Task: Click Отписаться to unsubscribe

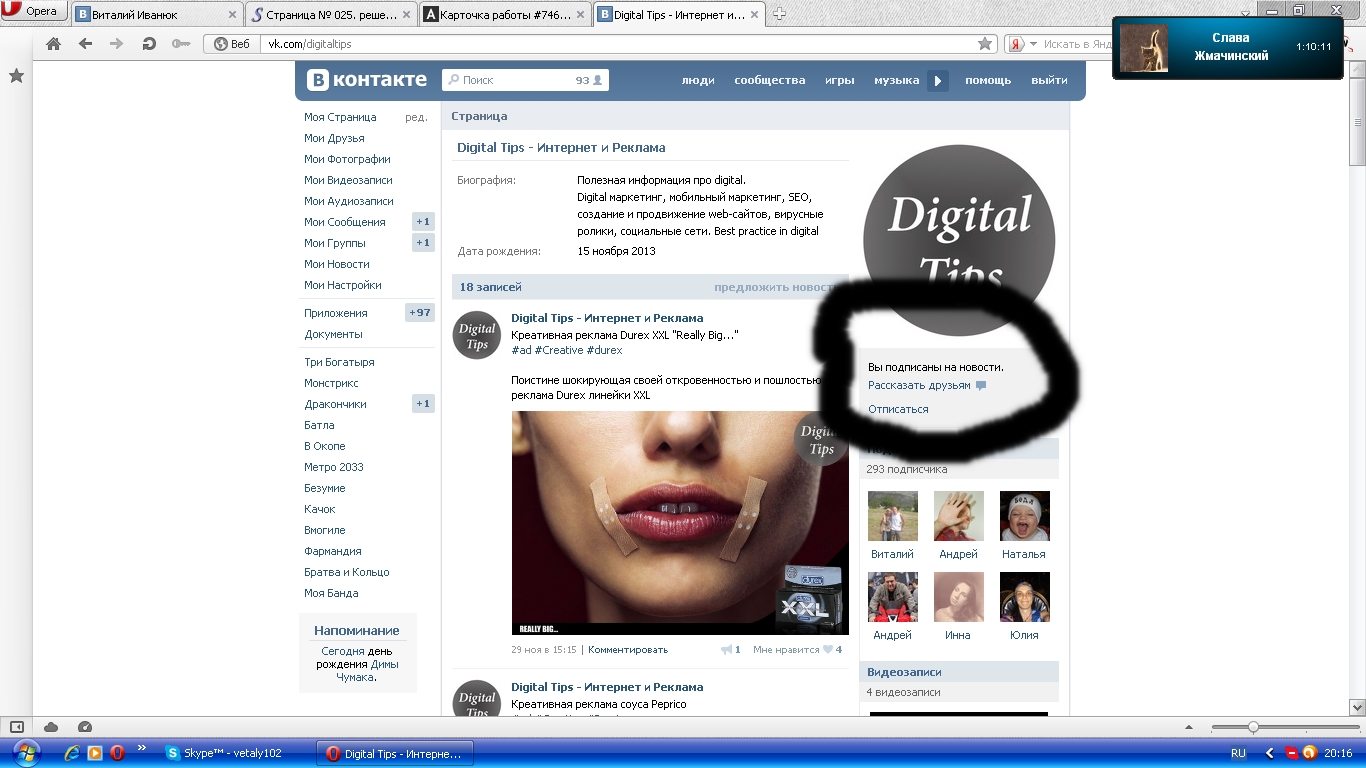Action: (898, 409)
